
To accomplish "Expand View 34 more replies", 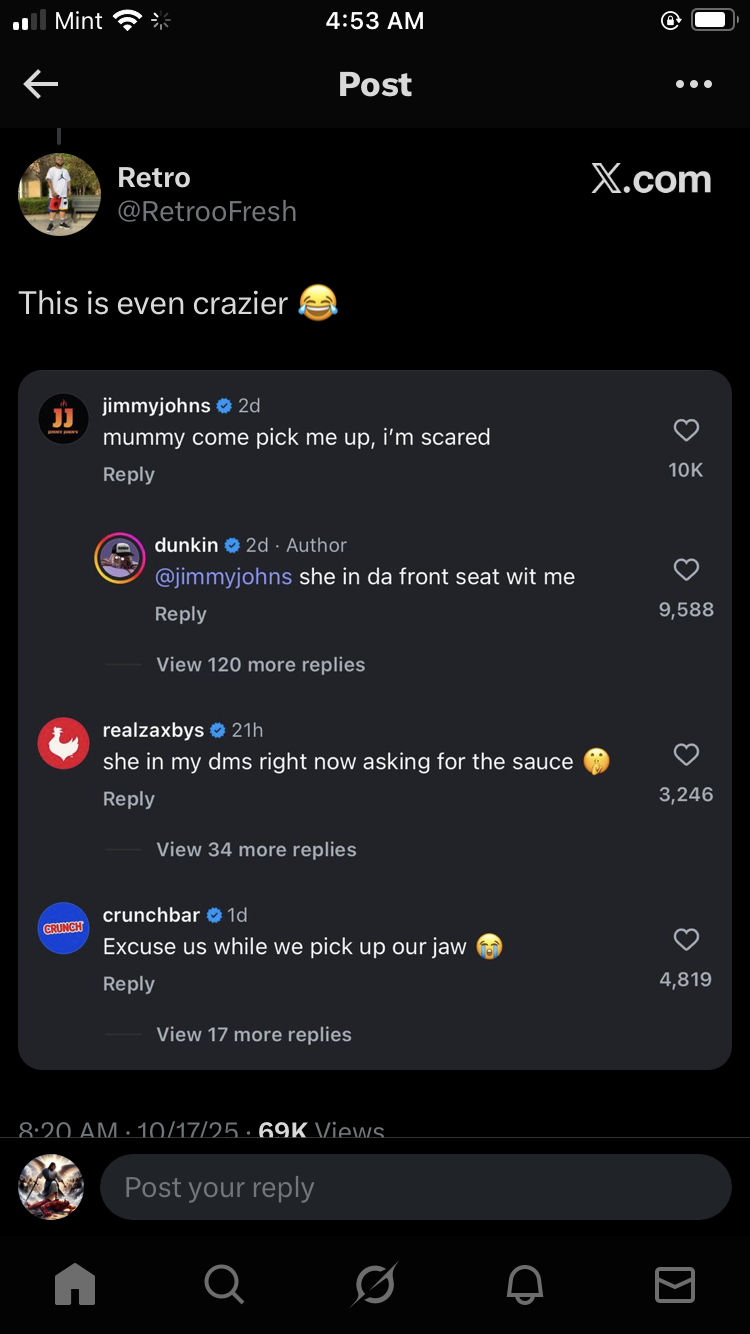I will [x=256, y=850].
